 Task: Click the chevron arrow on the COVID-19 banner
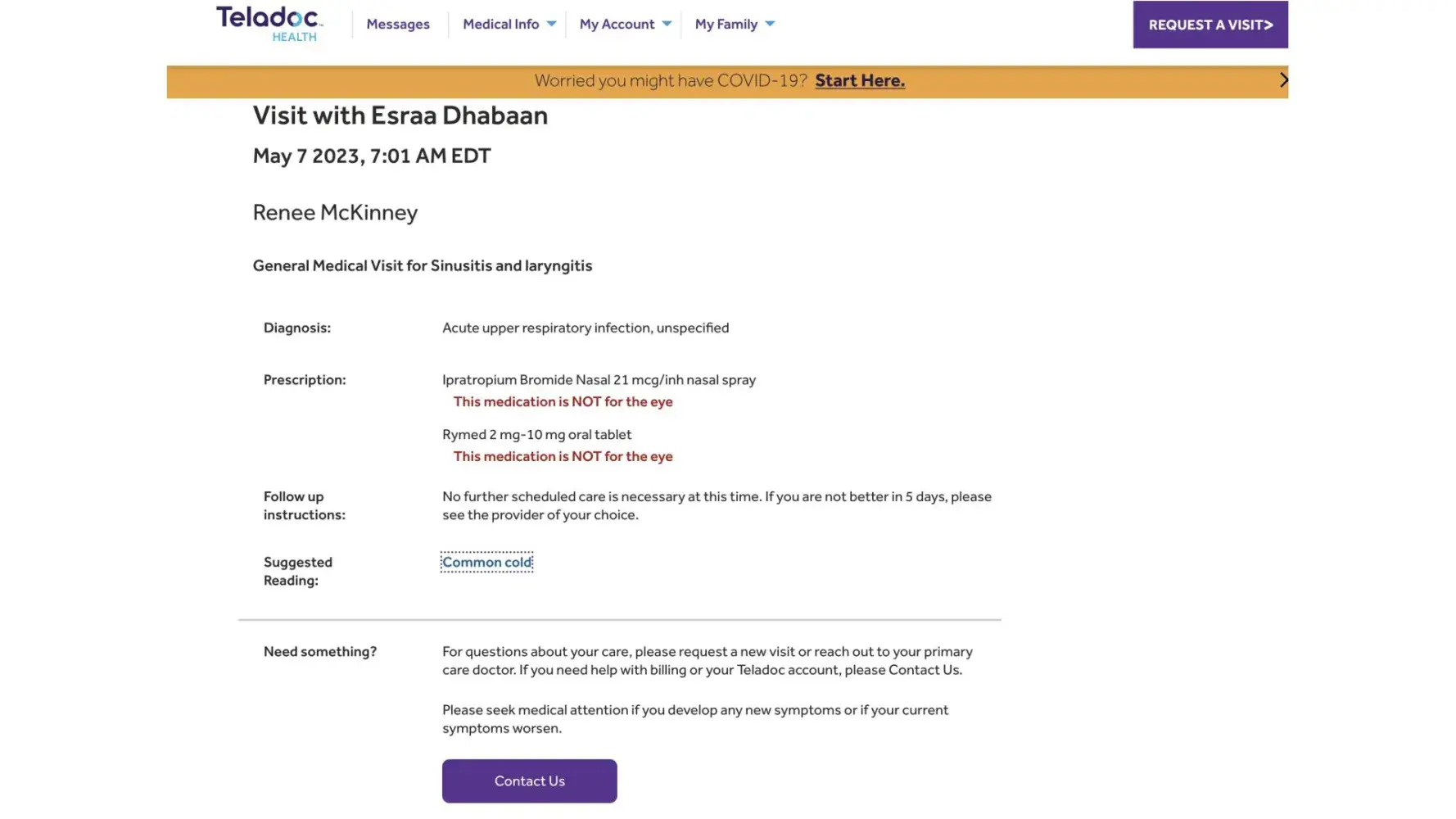point(1283,80)
